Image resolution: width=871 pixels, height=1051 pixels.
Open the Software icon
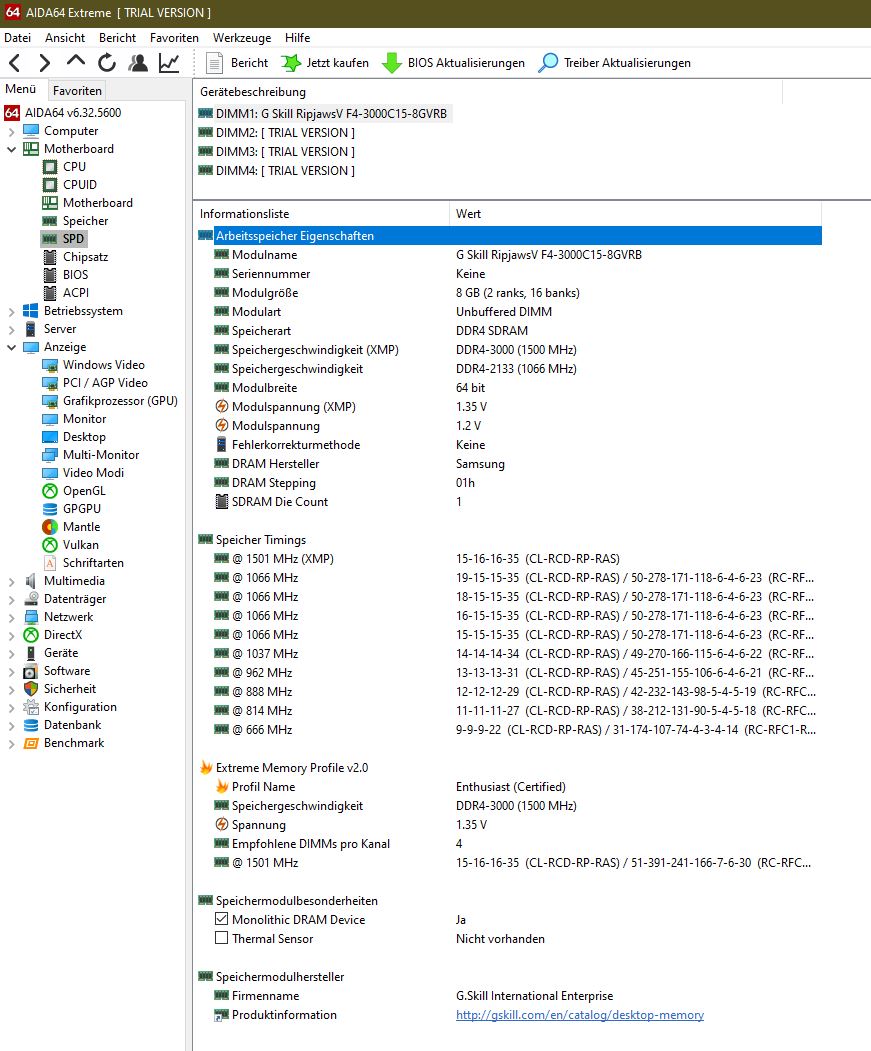click(x=31, y=671)
